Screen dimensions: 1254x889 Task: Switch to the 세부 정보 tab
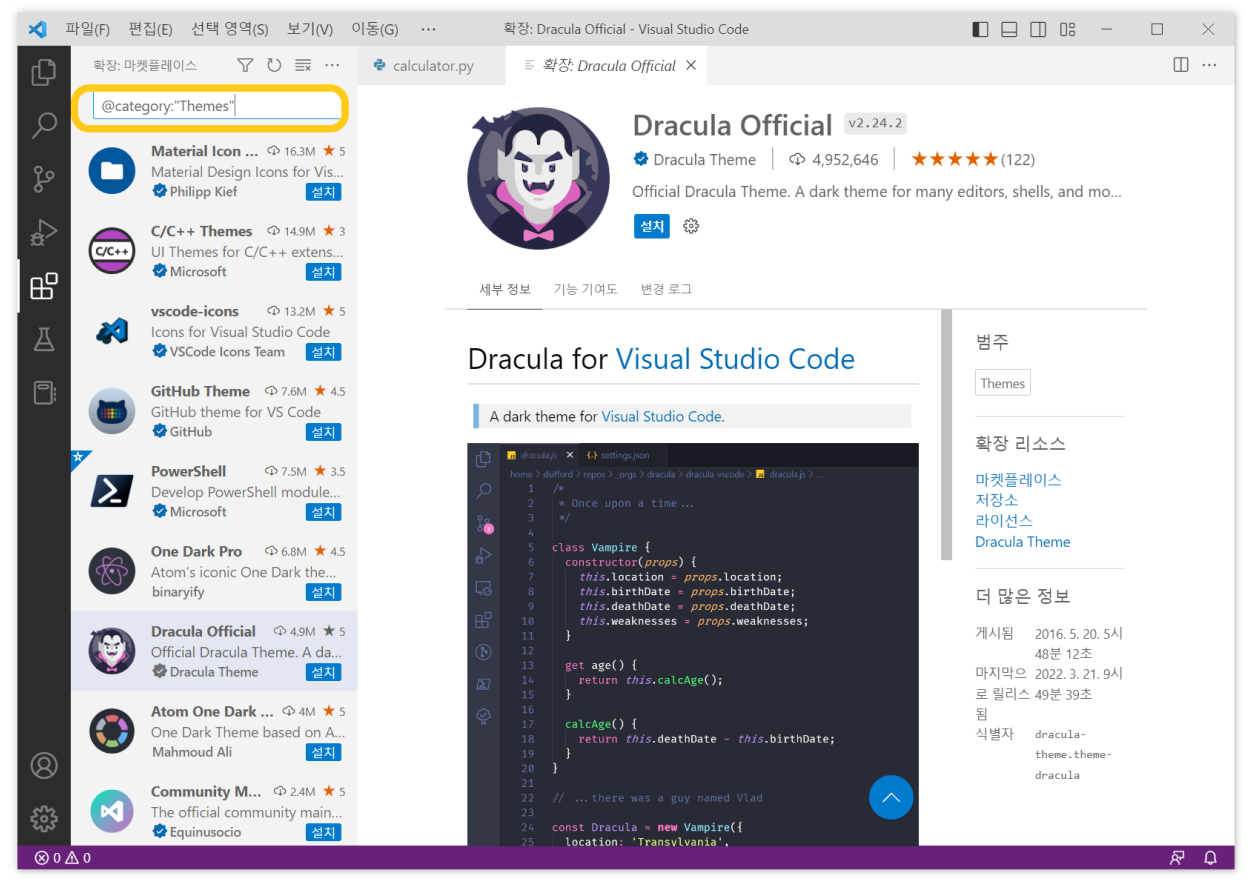pyautogui.click(x=505, y=289)
